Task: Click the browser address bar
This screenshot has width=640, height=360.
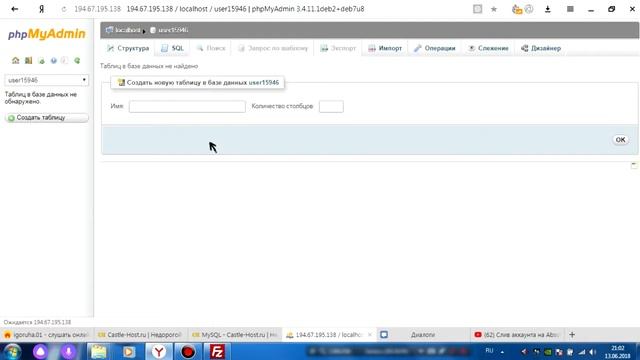Action: coord(245,9)
